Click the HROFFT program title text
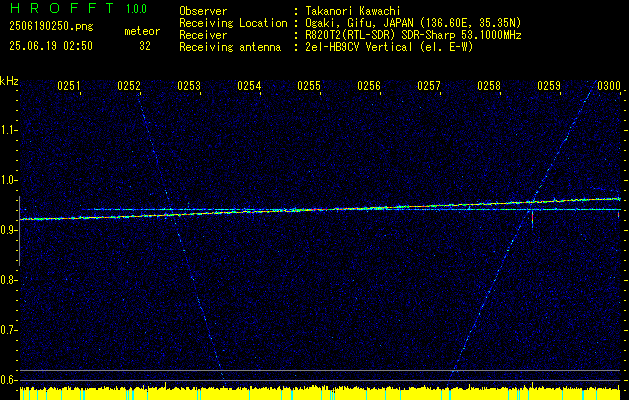 62,8
